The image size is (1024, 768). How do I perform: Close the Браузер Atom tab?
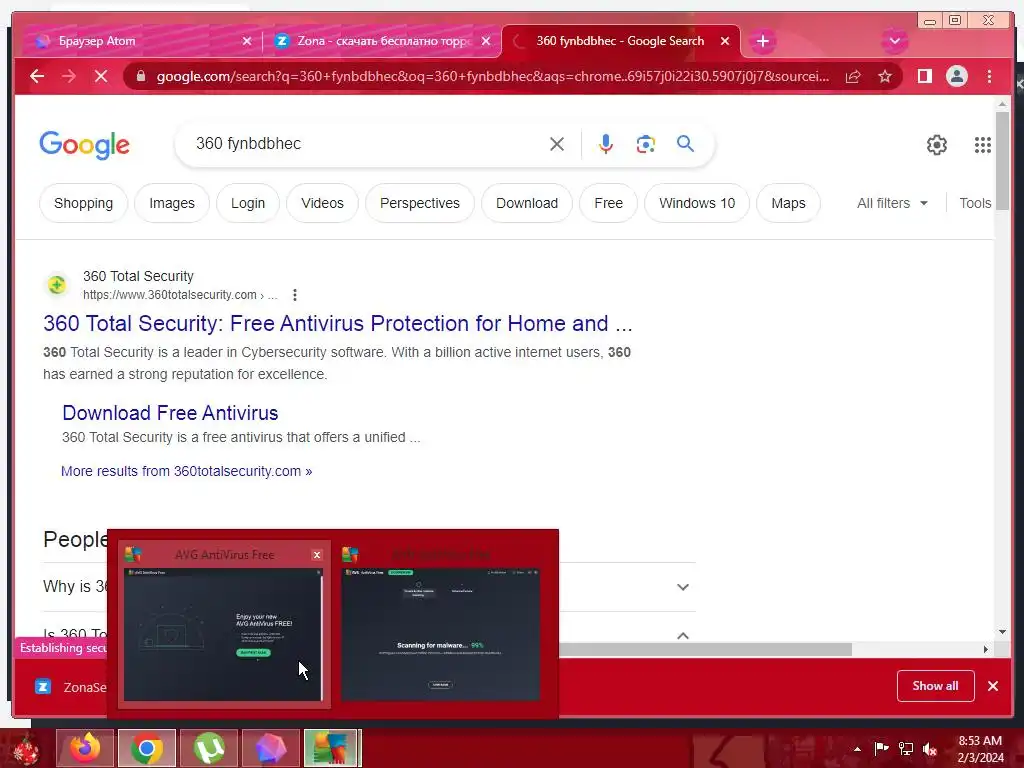point(247,41)
